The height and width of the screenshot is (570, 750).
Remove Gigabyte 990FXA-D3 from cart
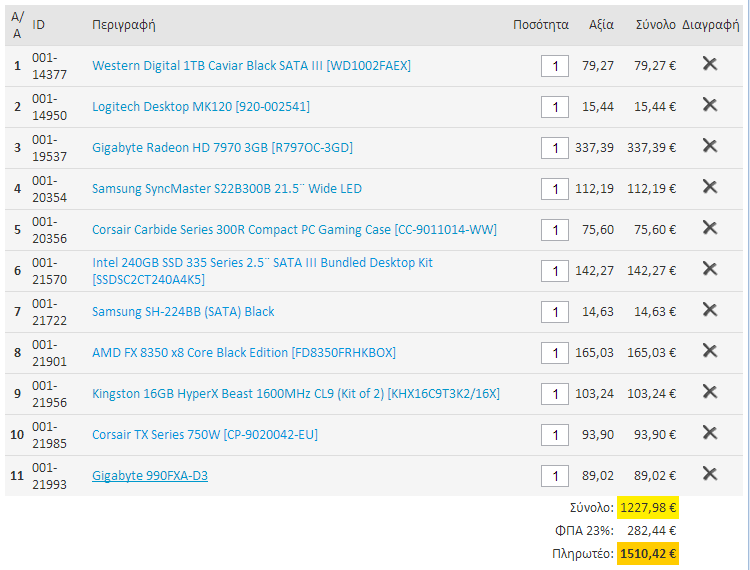tap(710, 474)
